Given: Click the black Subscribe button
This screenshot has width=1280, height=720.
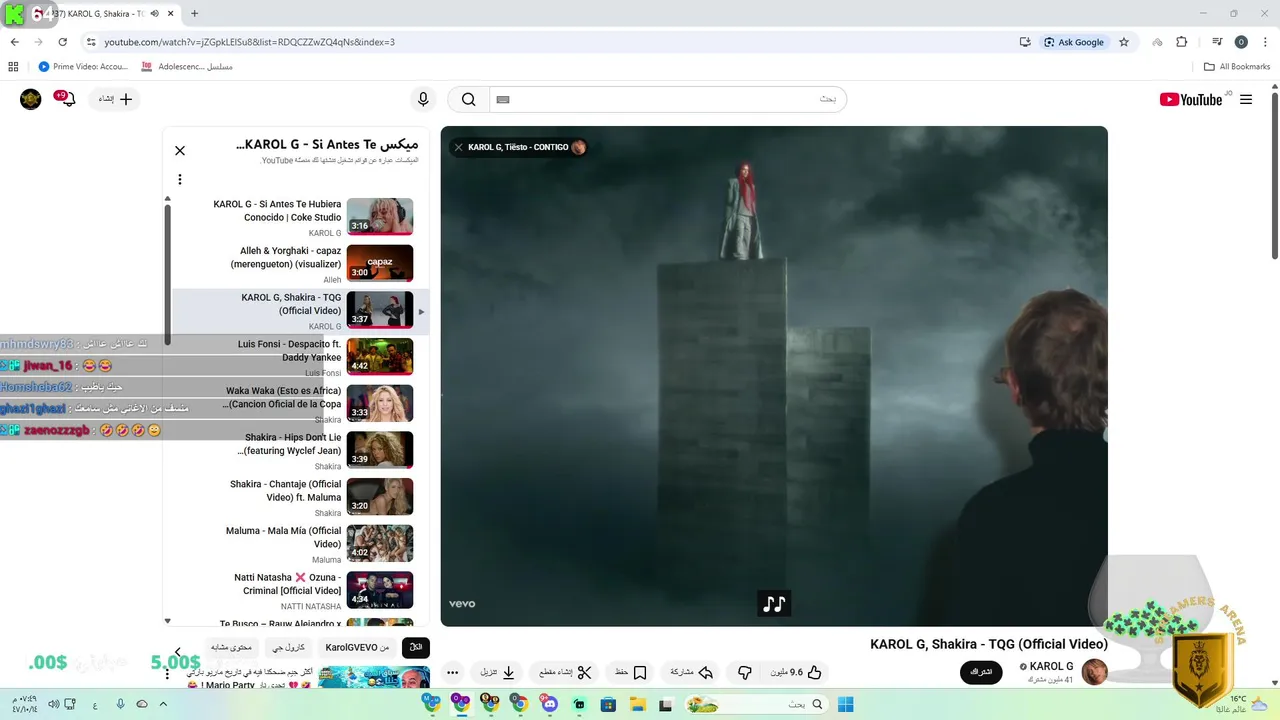Looking at the screenshot, I should pos(981,672).
